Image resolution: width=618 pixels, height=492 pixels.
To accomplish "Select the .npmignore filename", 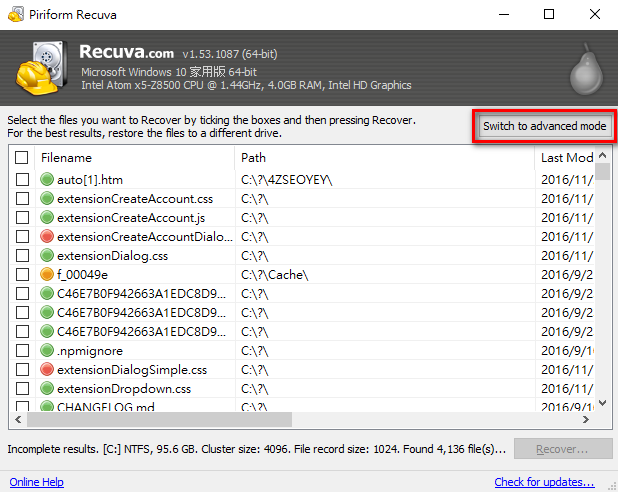I will pyautogui.click(x=90, y=351).
